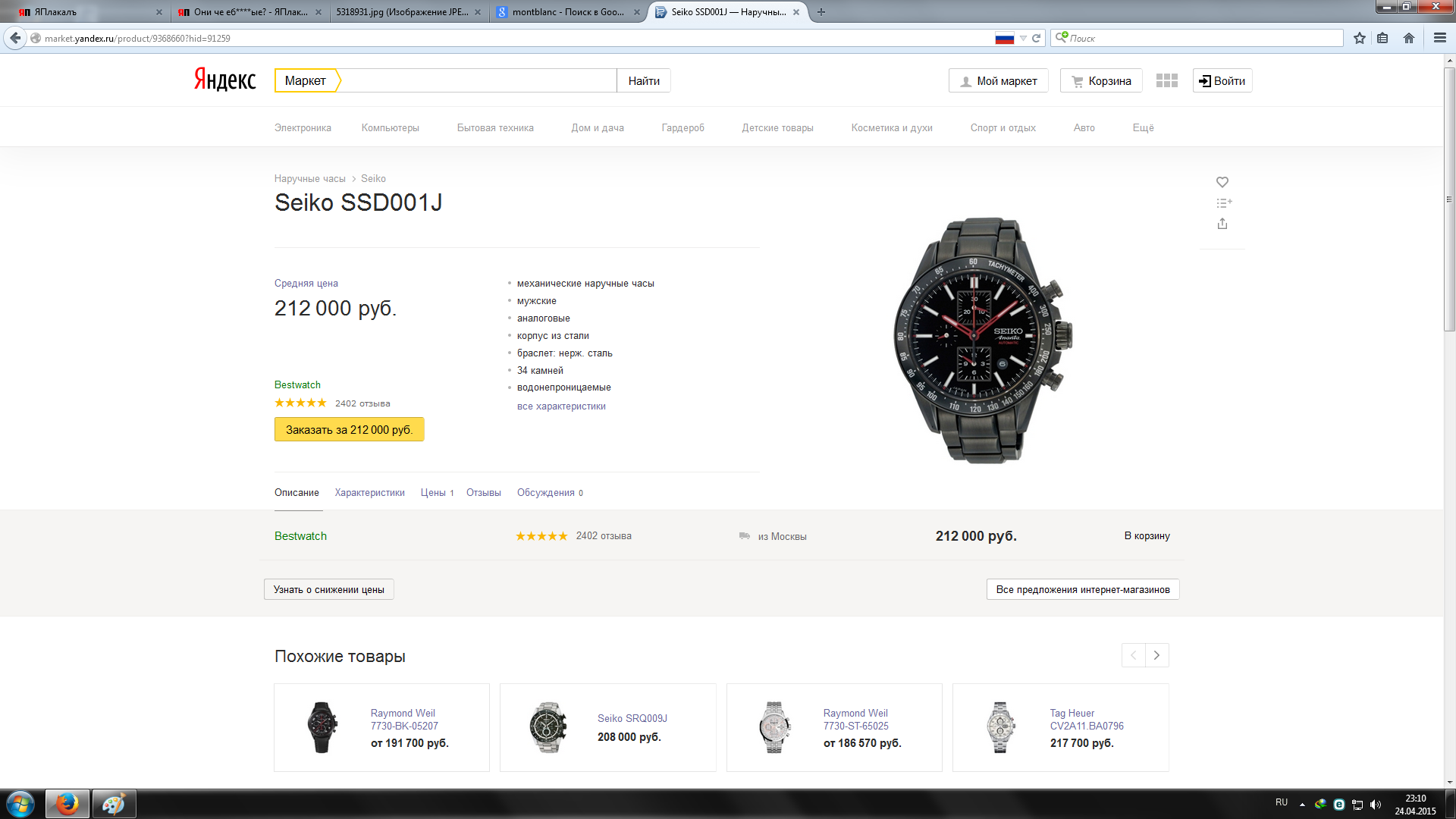The image size is (1456, 819).
Task: Open the Yandex services grid icon
Action: [1167, 80]
